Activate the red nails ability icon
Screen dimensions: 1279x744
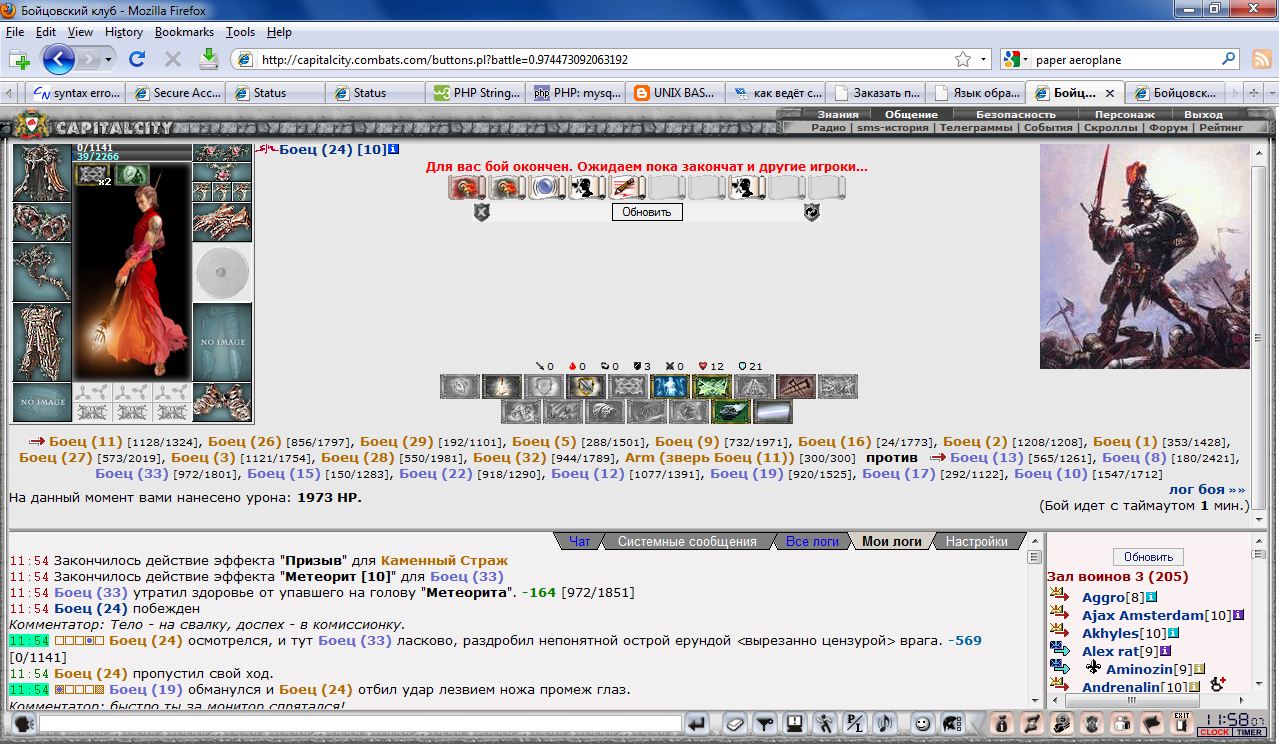(796, 386)
